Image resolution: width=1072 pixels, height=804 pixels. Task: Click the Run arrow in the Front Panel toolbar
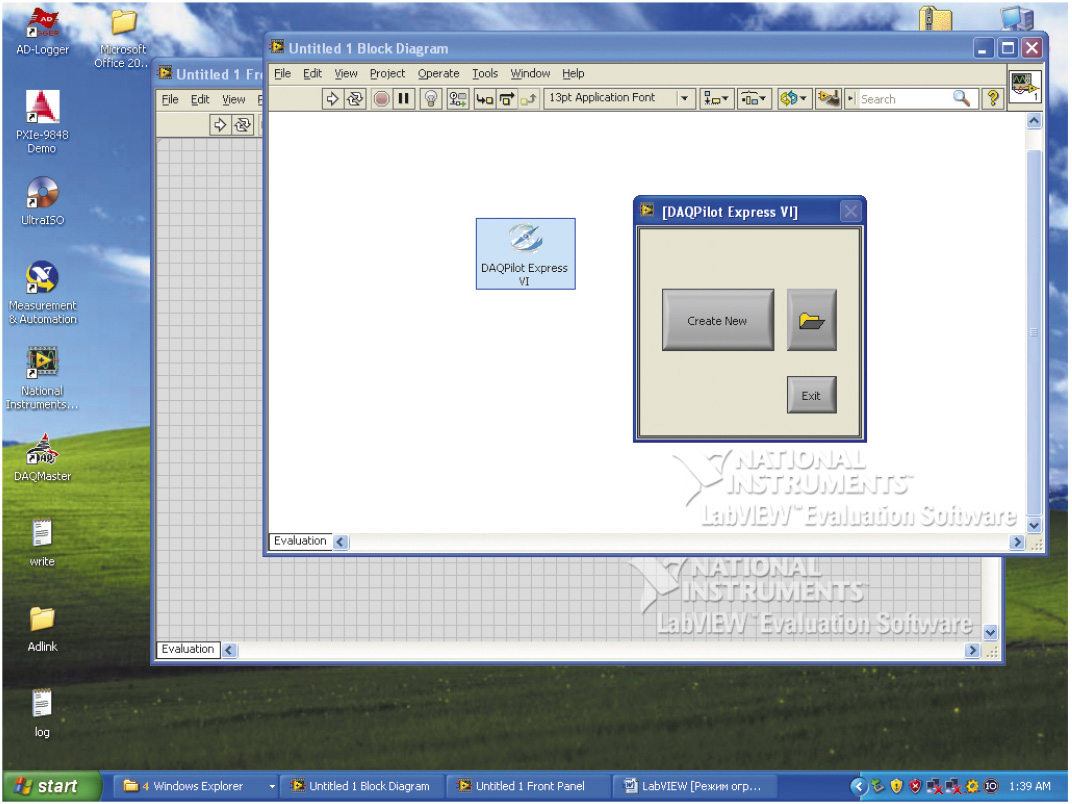coord(219,125)
